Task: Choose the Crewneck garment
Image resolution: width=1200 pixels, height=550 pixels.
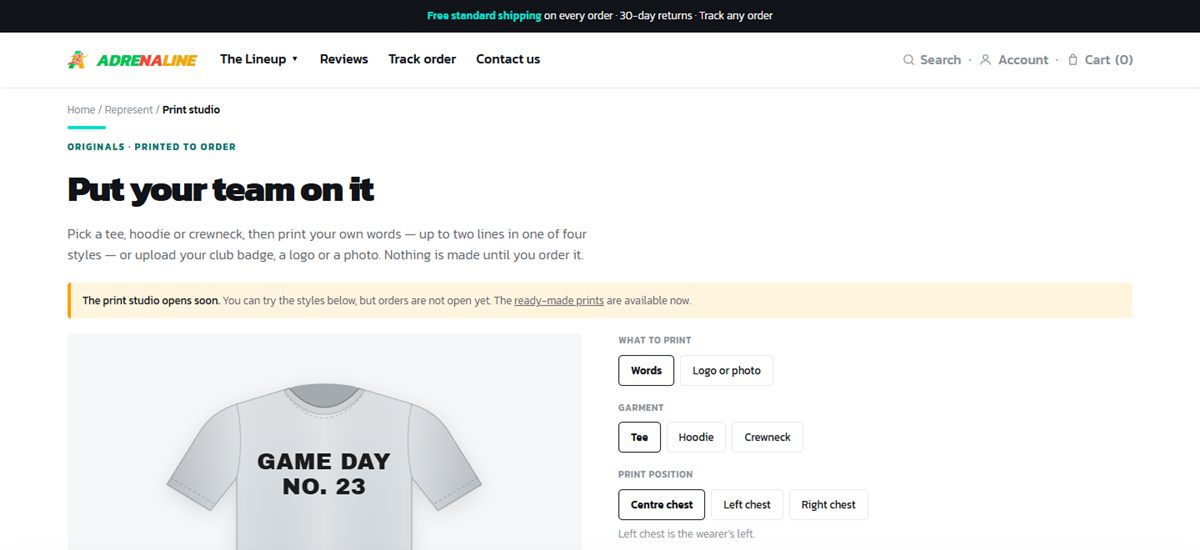Action: click(x=768, y=437)
